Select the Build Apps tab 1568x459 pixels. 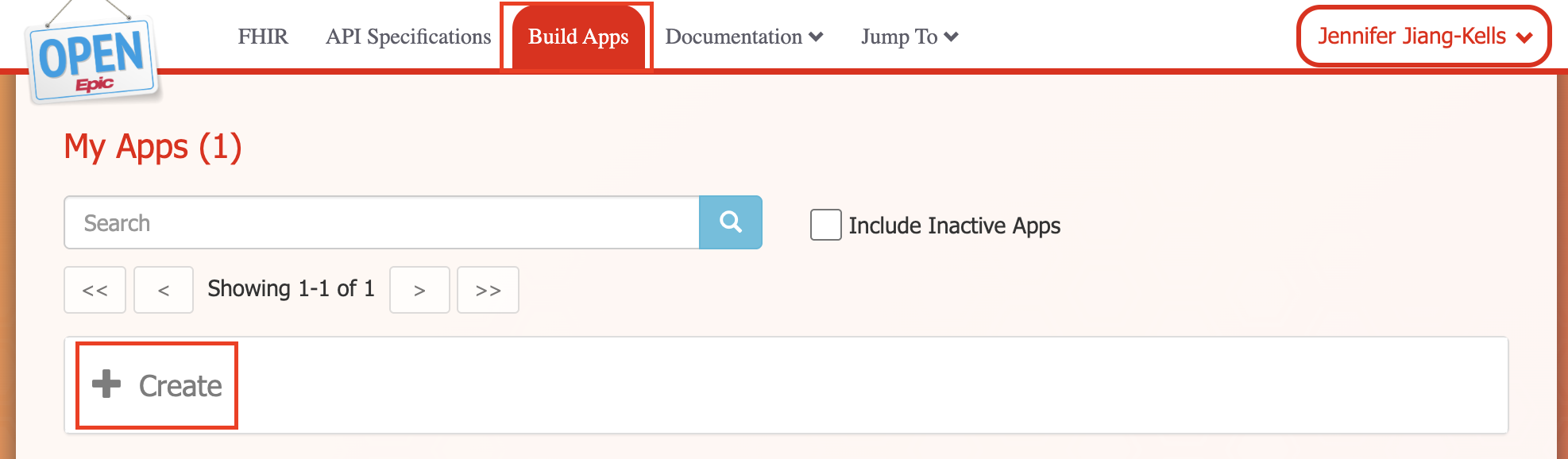577,37
